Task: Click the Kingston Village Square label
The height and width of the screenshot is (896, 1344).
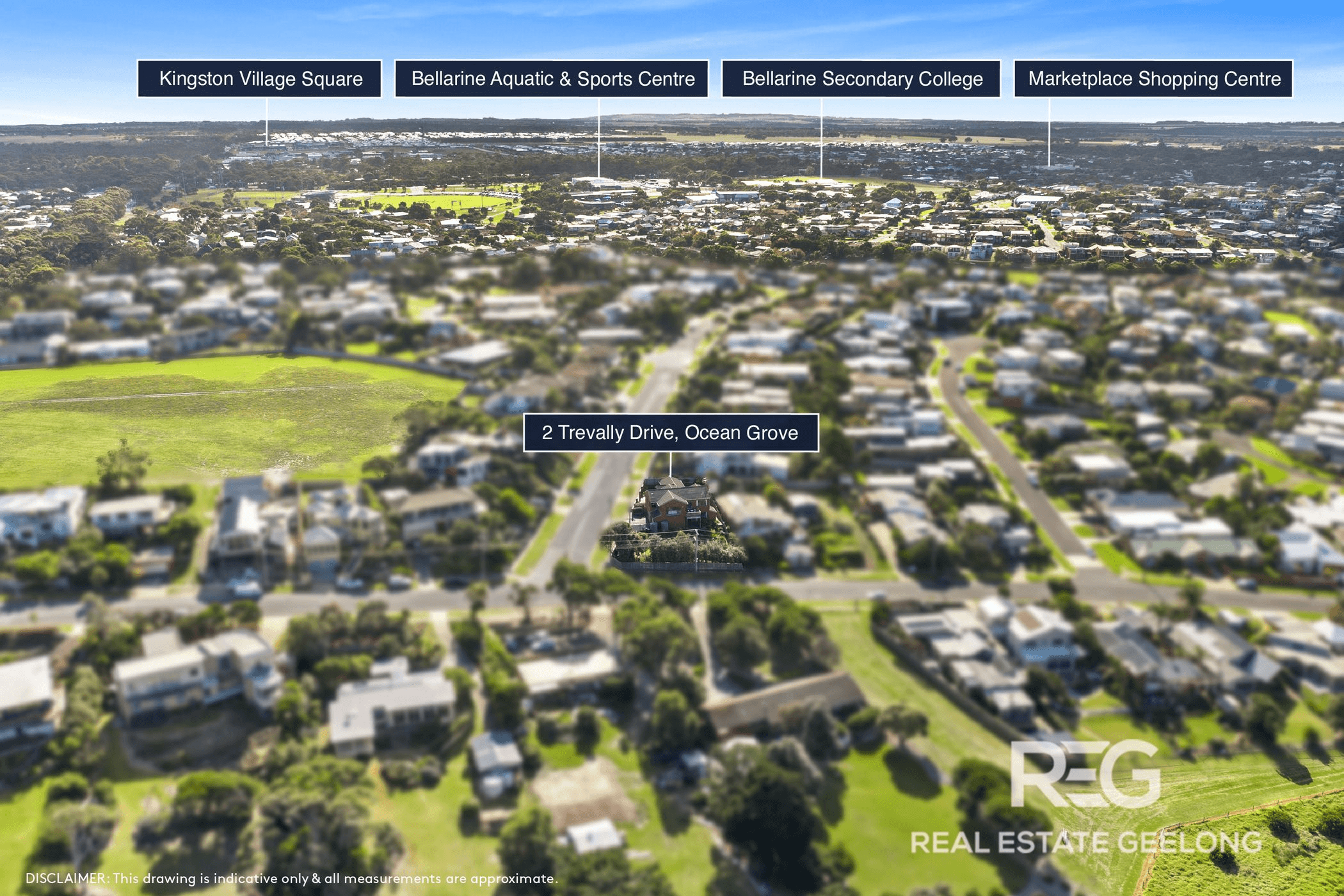Action: (x=260, y=79)
